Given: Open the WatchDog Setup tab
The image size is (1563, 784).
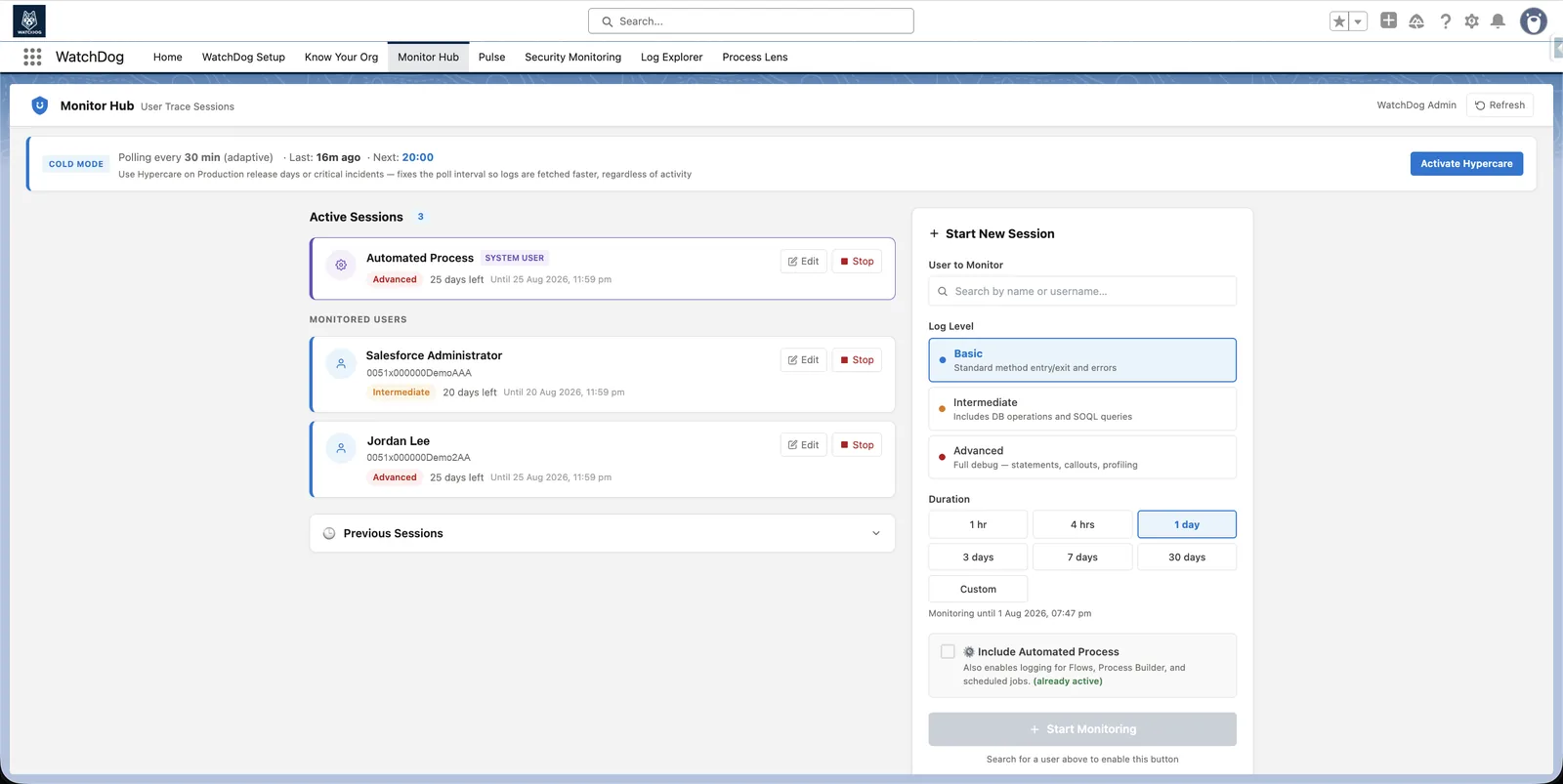Looking at the screenshot, I should (x=243, y=57).
